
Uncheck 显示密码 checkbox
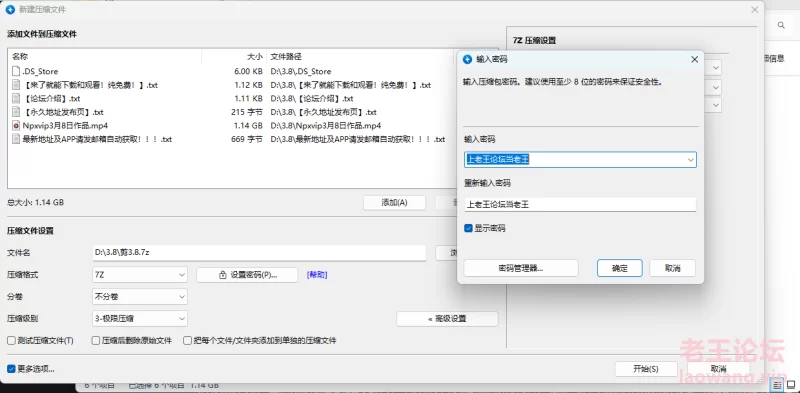pyautogui.click(x=468, y=228)
